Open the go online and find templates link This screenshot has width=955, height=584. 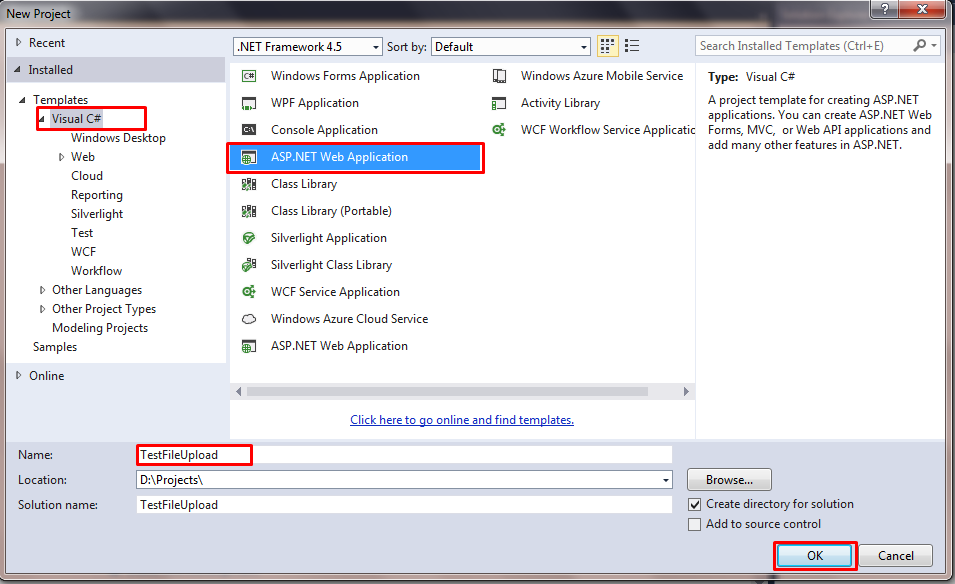462,420
